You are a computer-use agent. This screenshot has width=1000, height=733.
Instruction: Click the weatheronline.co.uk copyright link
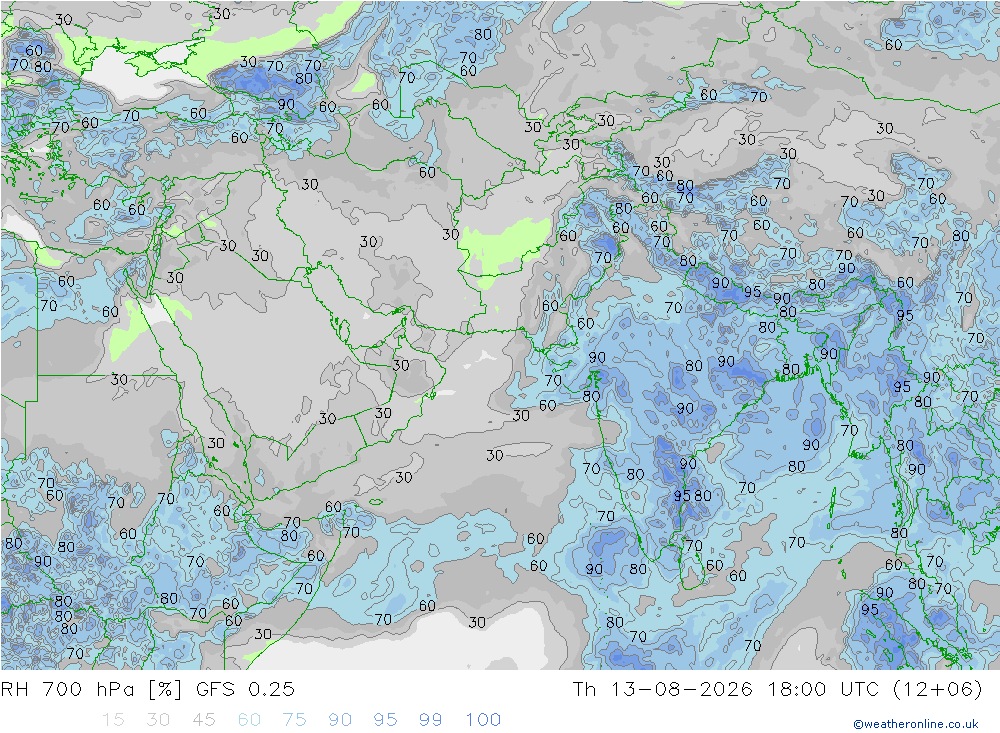click(x=916, y=724)
